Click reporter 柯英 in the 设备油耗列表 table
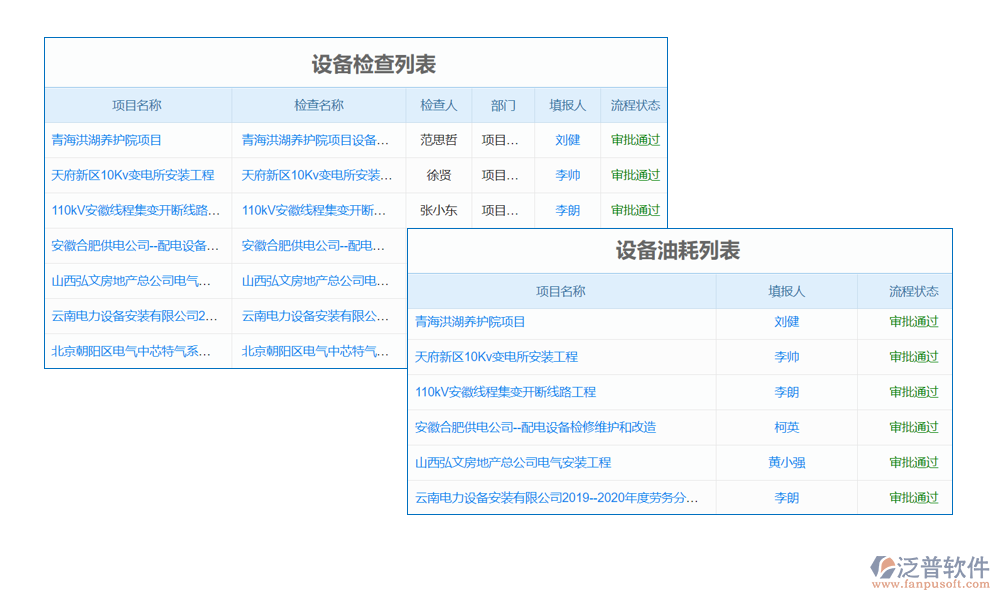Screen dimensions: 1000x600 (x=786, y=427)
